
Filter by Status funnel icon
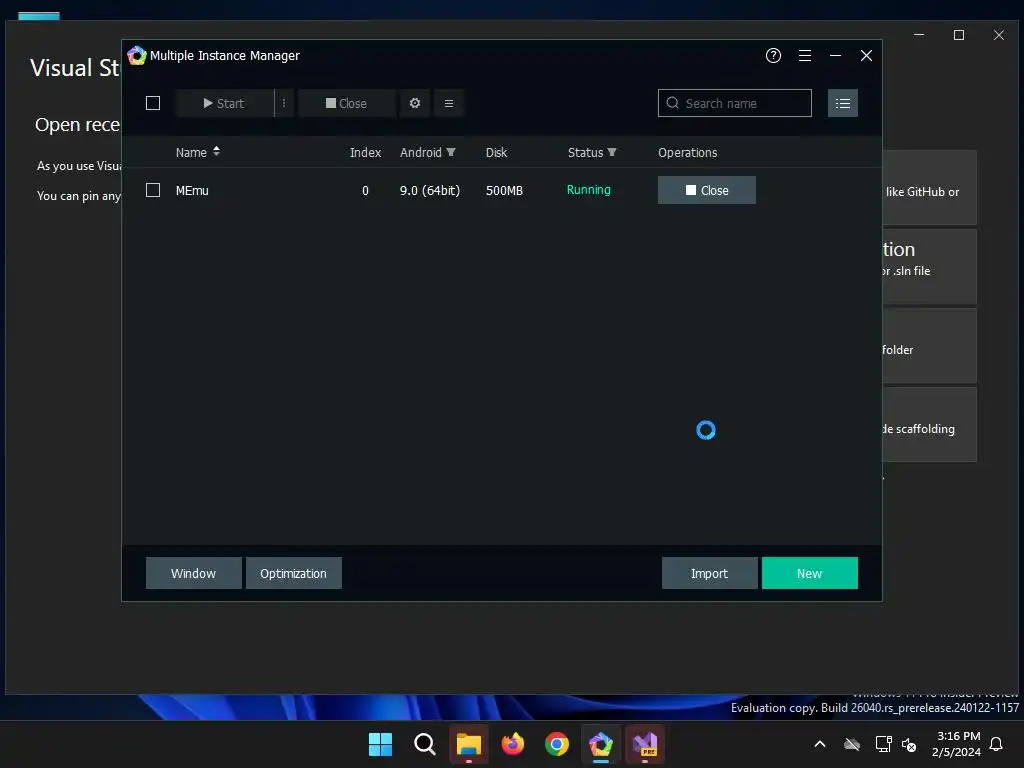[612, 152]
